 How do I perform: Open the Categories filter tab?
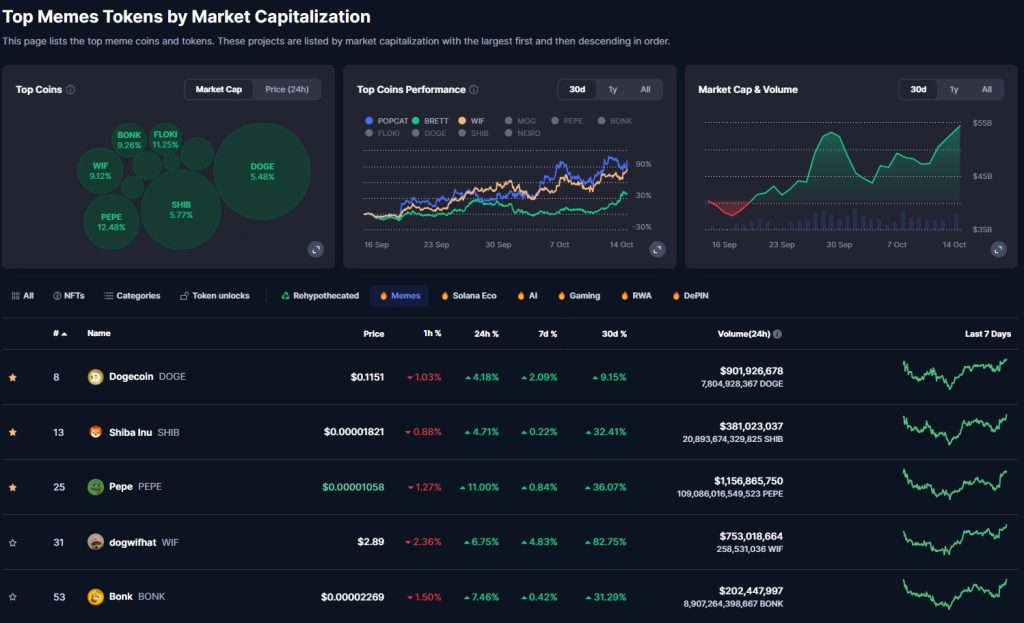tap(132, 296)
